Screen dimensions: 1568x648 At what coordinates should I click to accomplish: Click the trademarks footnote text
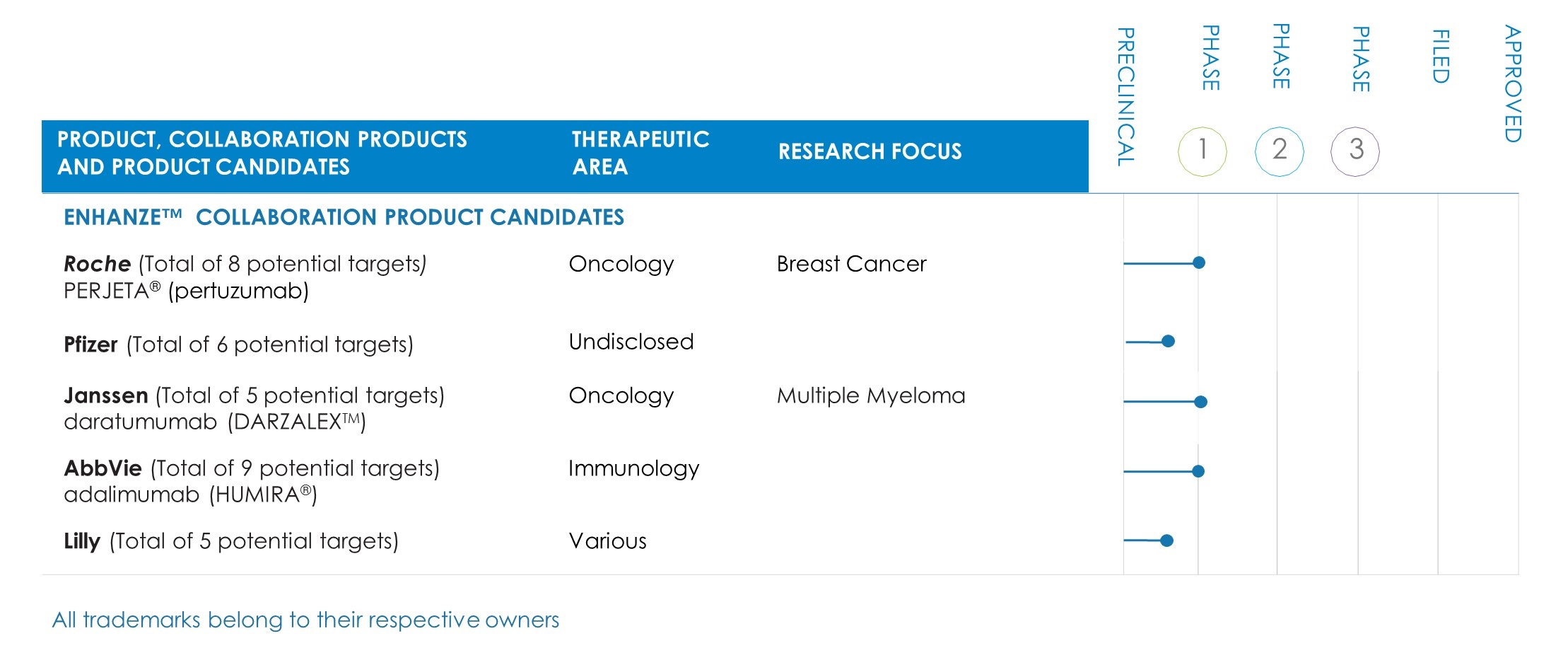point(305,620)
